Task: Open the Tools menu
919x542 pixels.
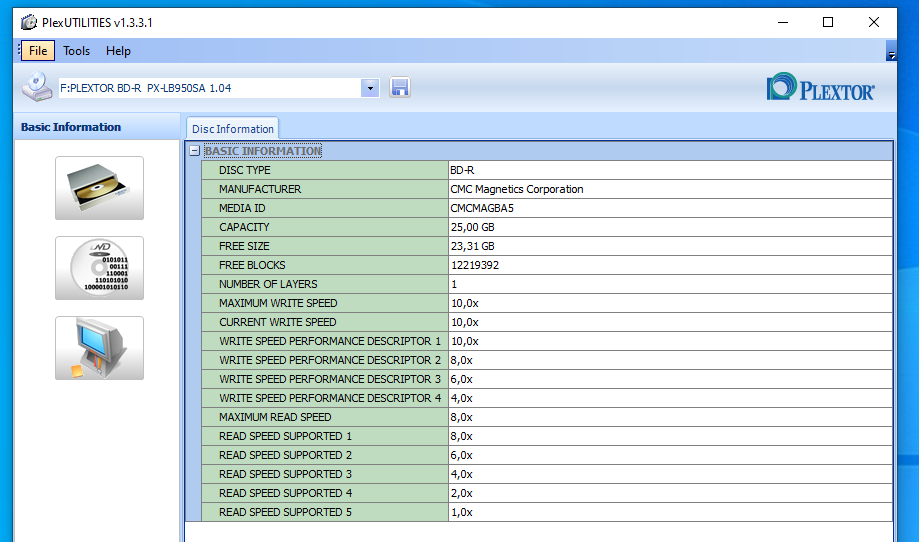Action: (x=76, y=51)
